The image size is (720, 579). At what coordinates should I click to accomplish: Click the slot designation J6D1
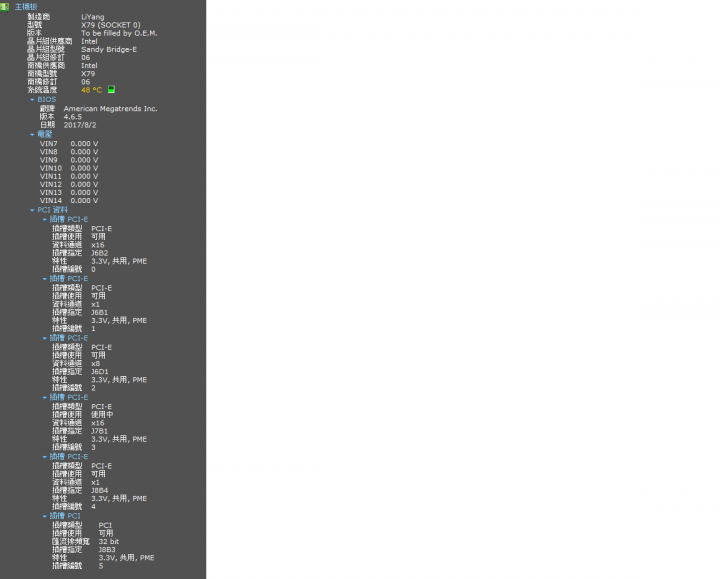point(100,372)
